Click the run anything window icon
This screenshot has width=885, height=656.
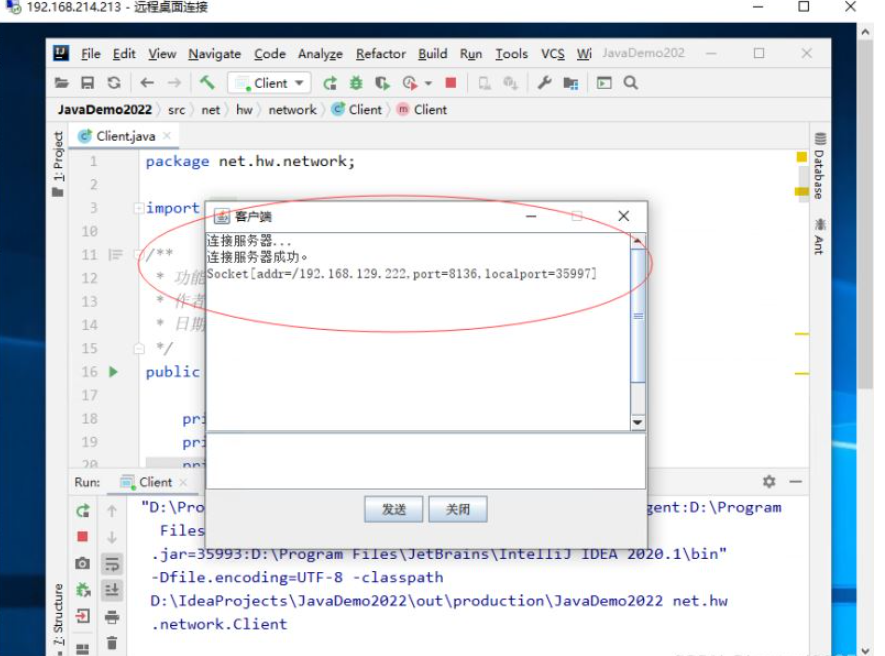[x=604, y=83]
